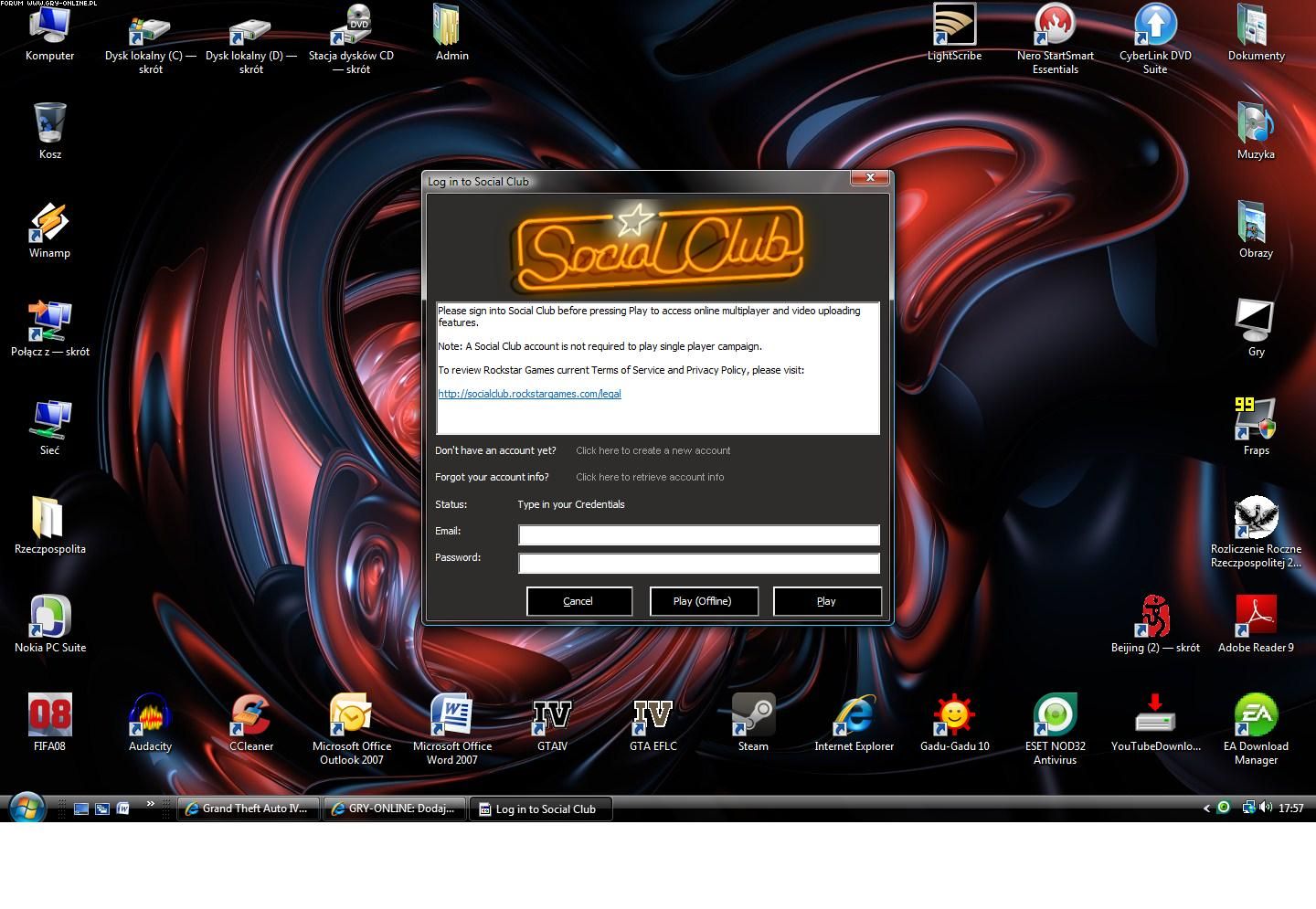Expand Quick Launch overflow chevron

150,804
